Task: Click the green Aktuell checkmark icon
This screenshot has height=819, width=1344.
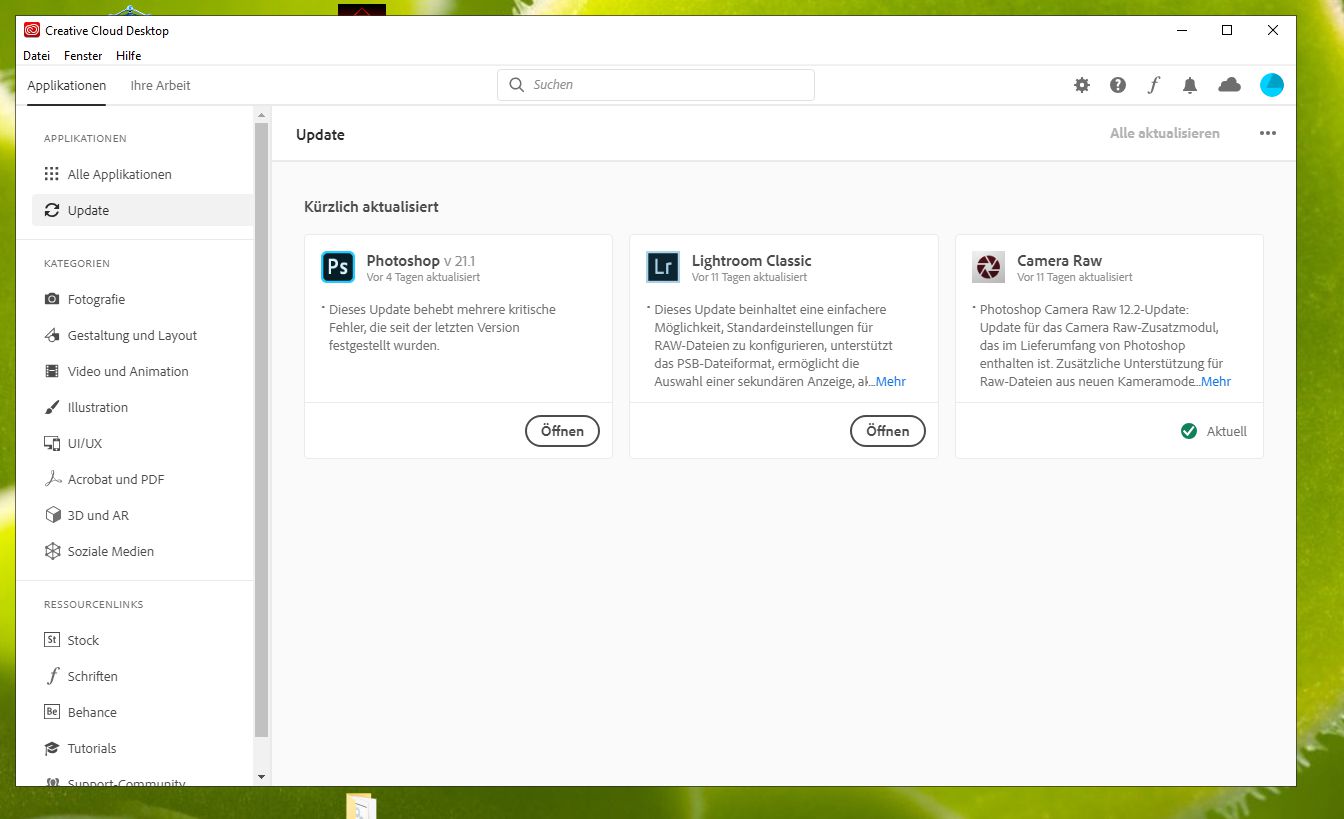Action: [1189, 431]
